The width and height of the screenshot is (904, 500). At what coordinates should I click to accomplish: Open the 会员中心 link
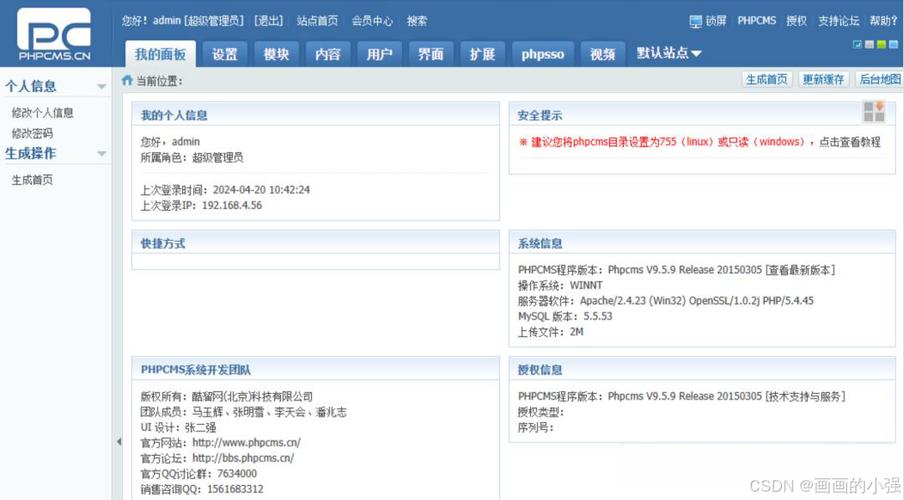pos(372,21)
